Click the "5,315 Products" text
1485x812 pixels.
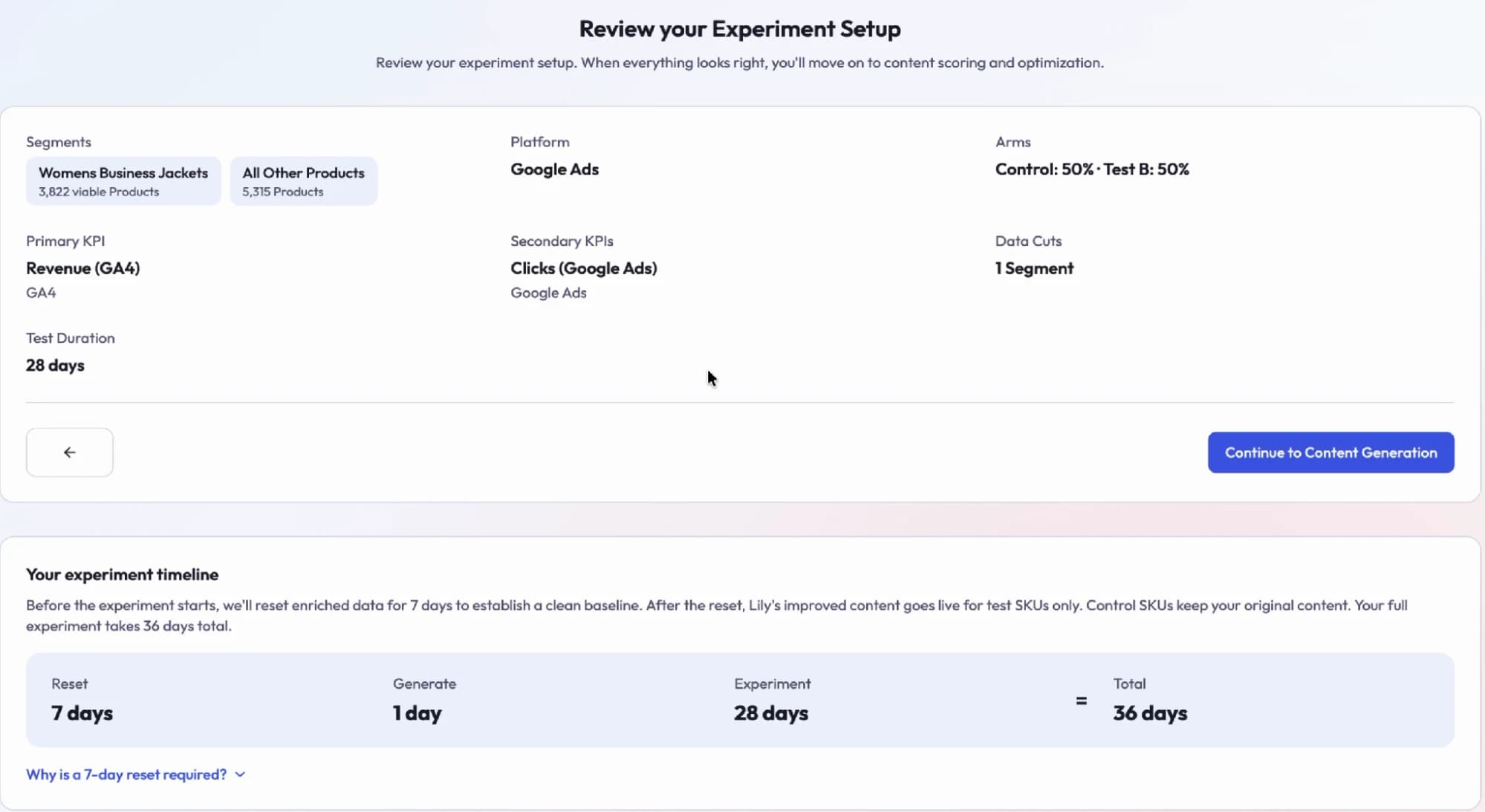(283, 192)
